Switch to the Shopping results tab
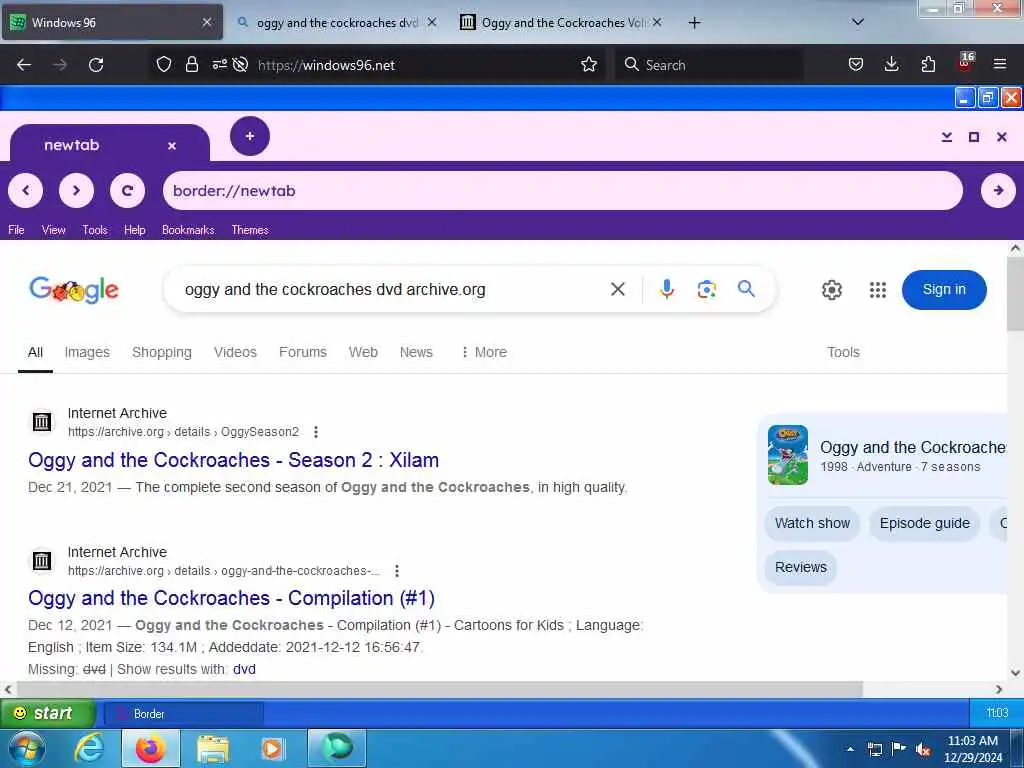The image size is (1024, 768). (162, 352)
